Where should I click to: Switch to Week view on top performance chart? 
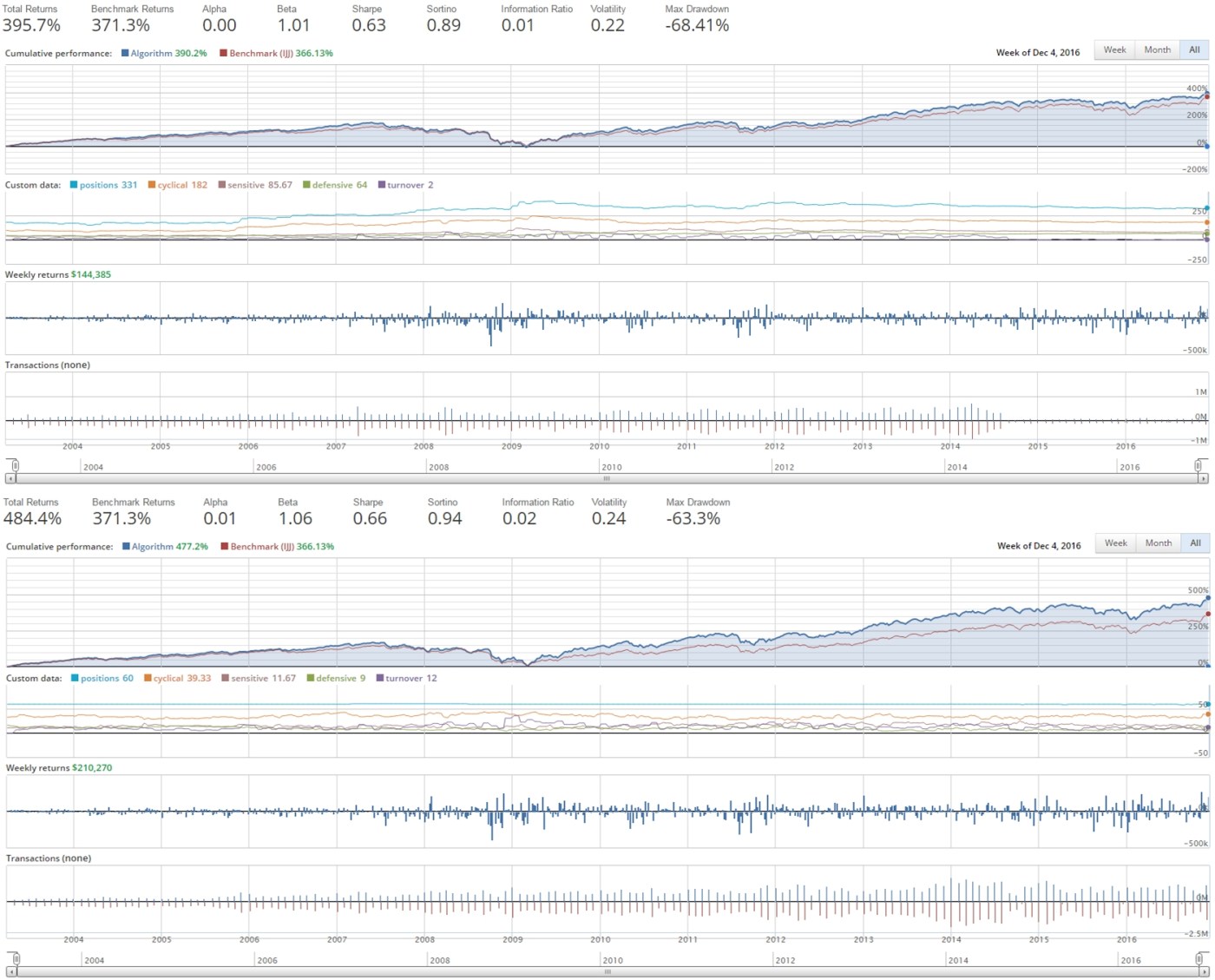1114,49
